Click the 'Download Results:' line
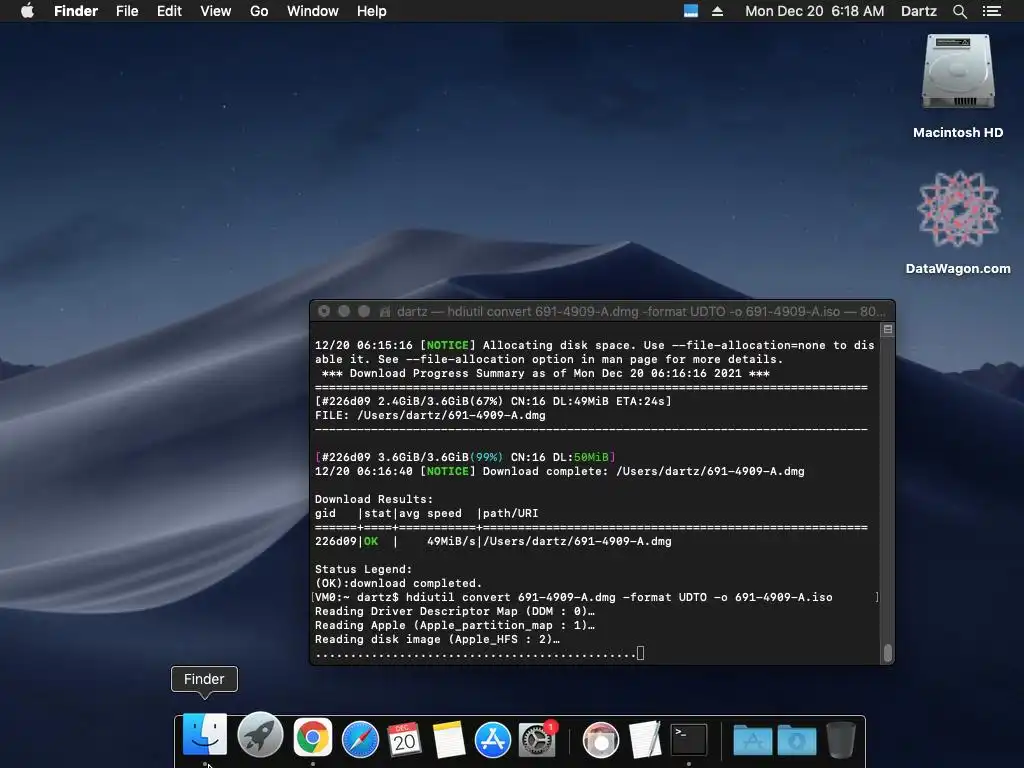This screenshot has width=1024, height=768. click(374, 499)
